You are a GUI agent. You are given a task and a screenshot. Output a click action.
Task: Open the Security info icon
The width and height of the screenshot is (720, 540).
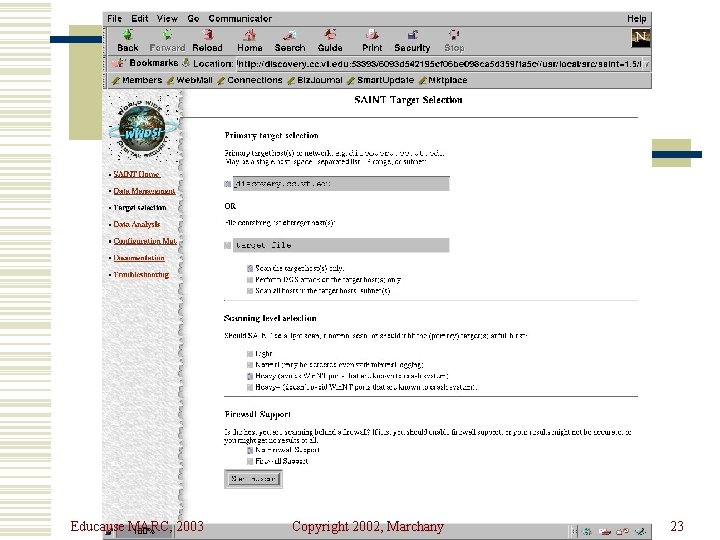point(412,40)
